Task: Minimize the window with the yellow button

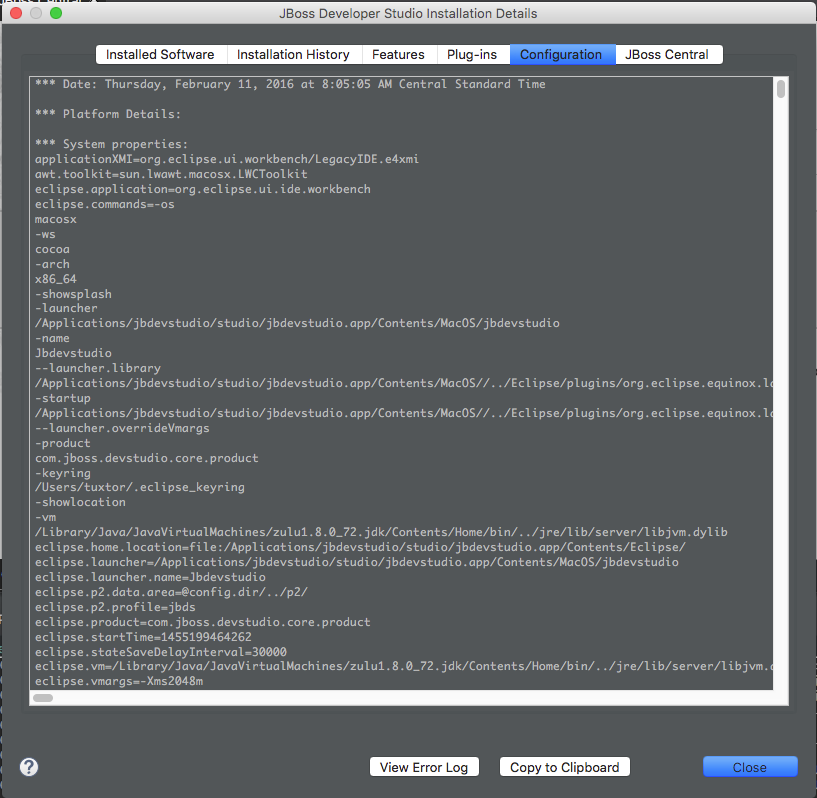Action: pos(36,13)
